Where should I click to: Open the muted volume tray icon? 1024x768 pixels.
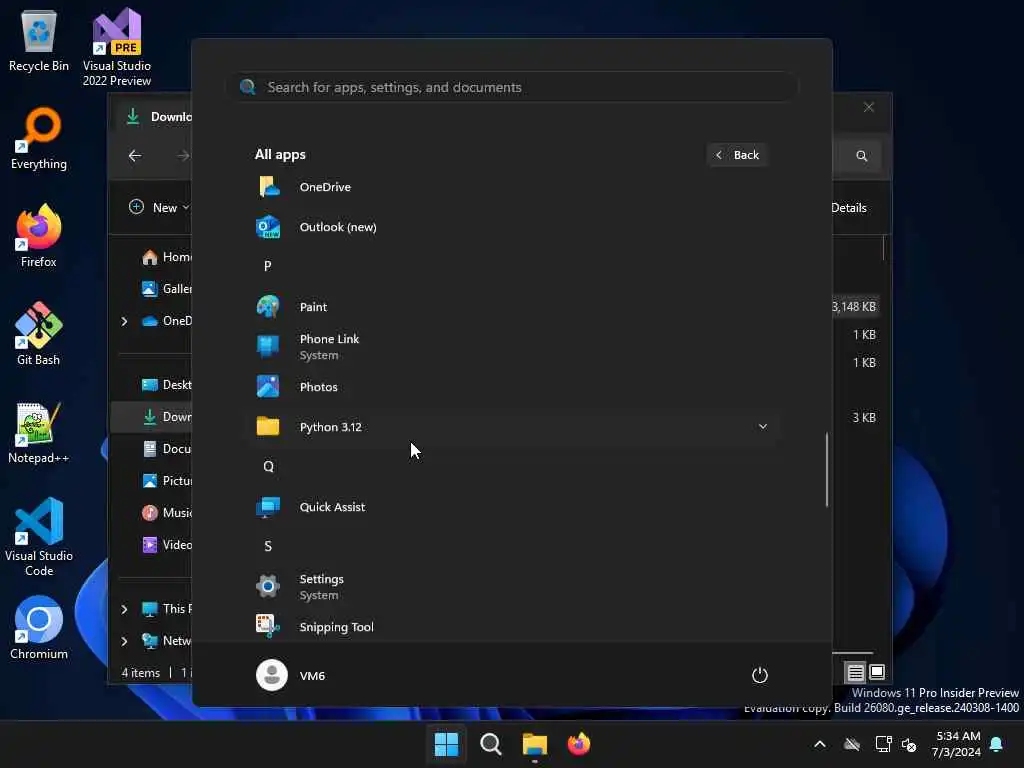pos(908,744)
